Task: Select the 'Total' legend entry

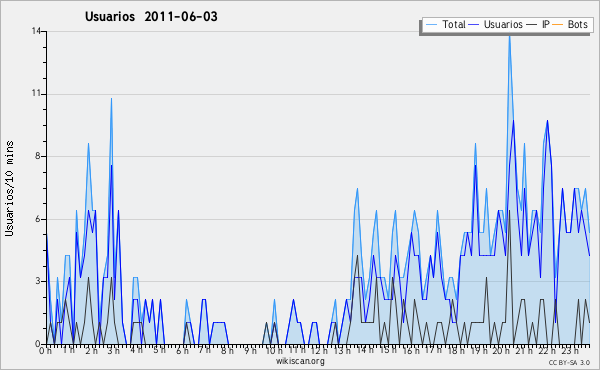Action: point(446,24)
